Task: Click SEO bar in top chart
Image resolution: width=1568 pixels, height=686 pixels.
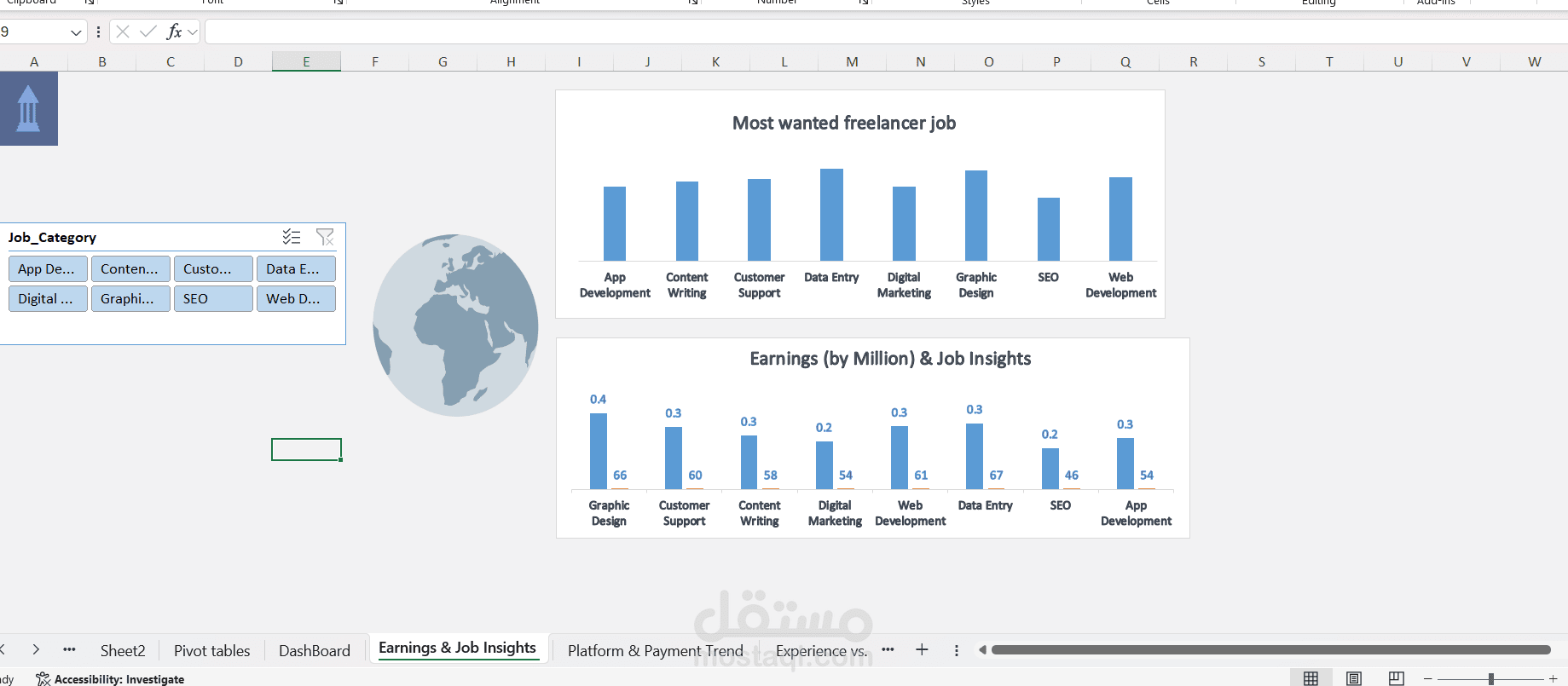Action: pyautogui.click(x=1048, y=229)
